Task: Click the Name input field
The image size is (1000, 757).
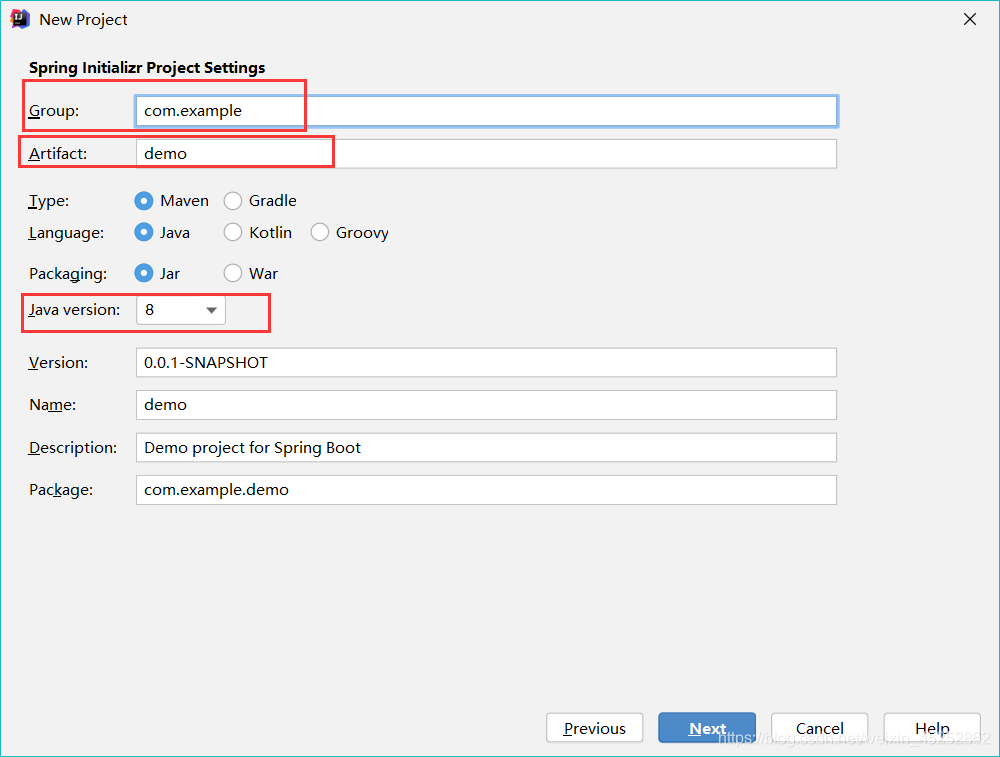Action: point(487,405)
